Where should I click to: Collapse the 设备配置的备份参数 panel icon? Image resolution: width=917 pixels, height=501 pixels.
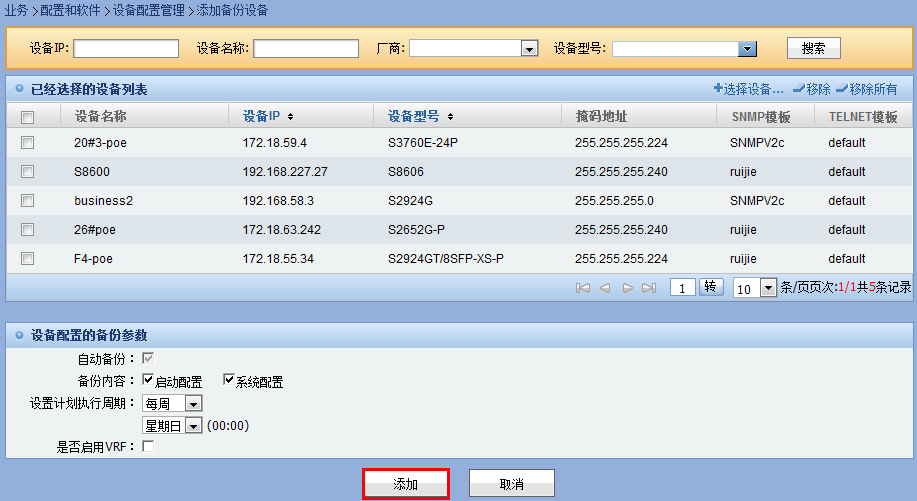point(19,335)
